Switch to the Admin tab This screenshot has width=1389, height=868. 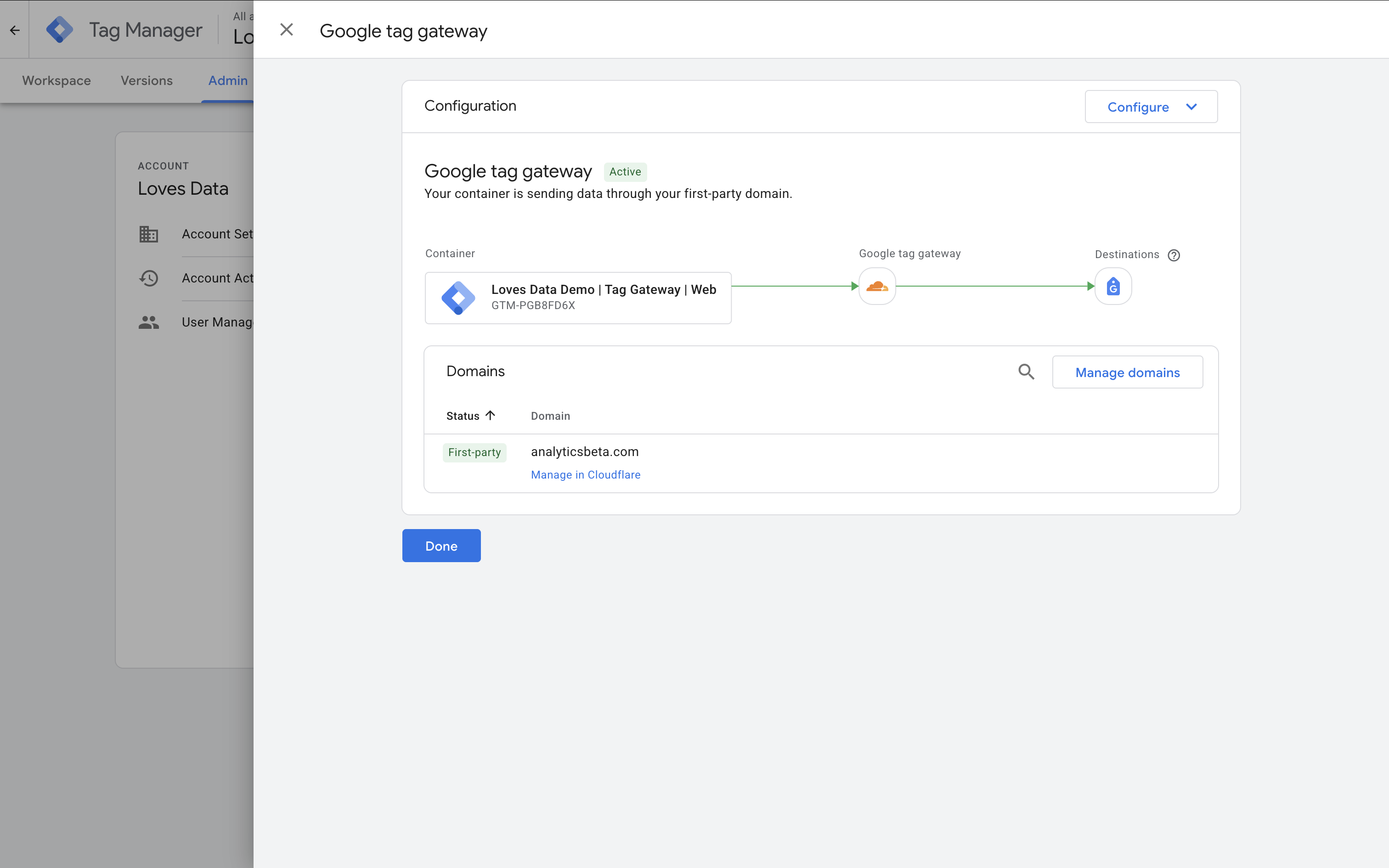tap(228, 80)
